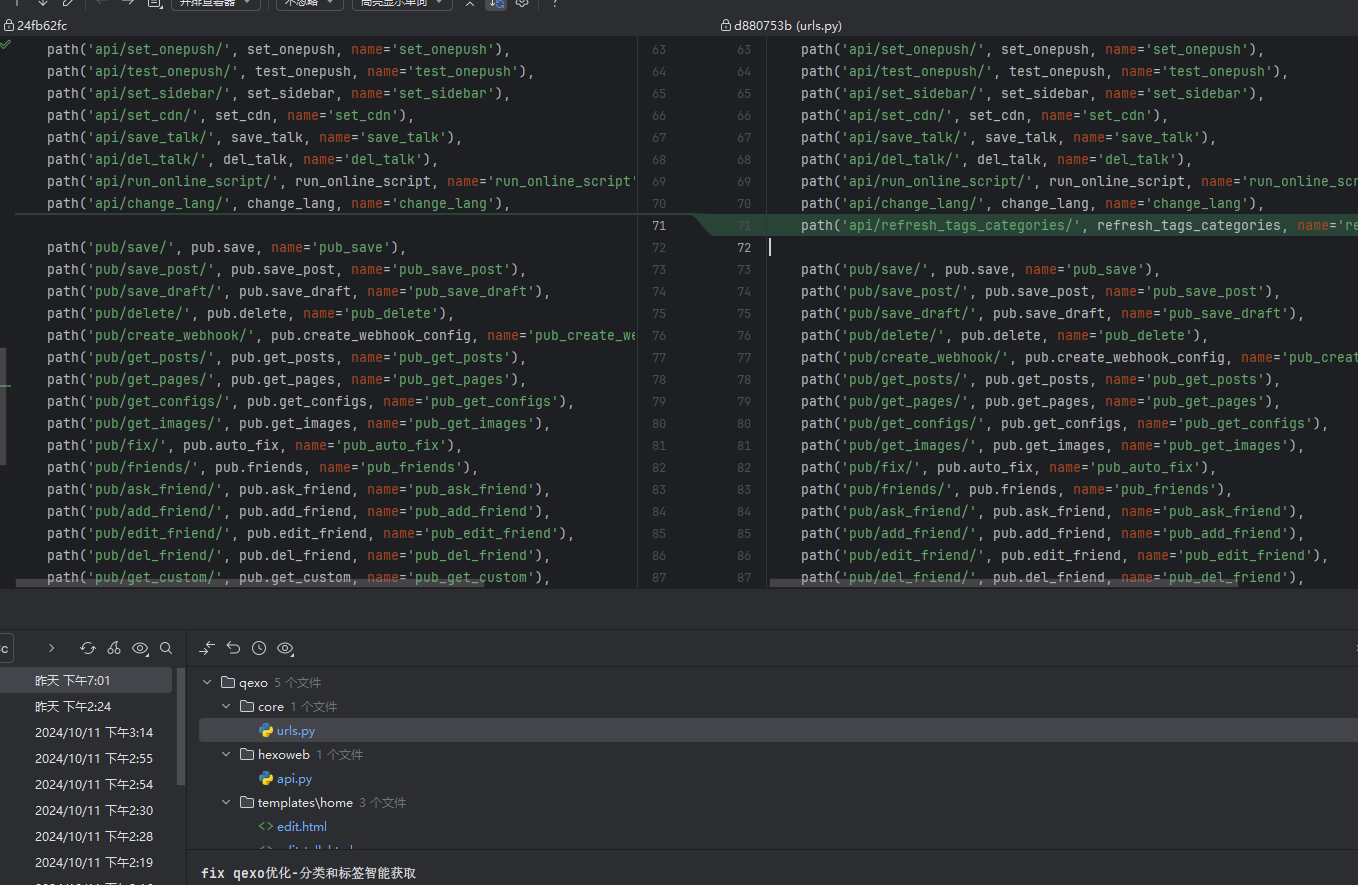
Task: Open the highlight mode dropdown in the diff toolbar
Action: coord(402,4)
